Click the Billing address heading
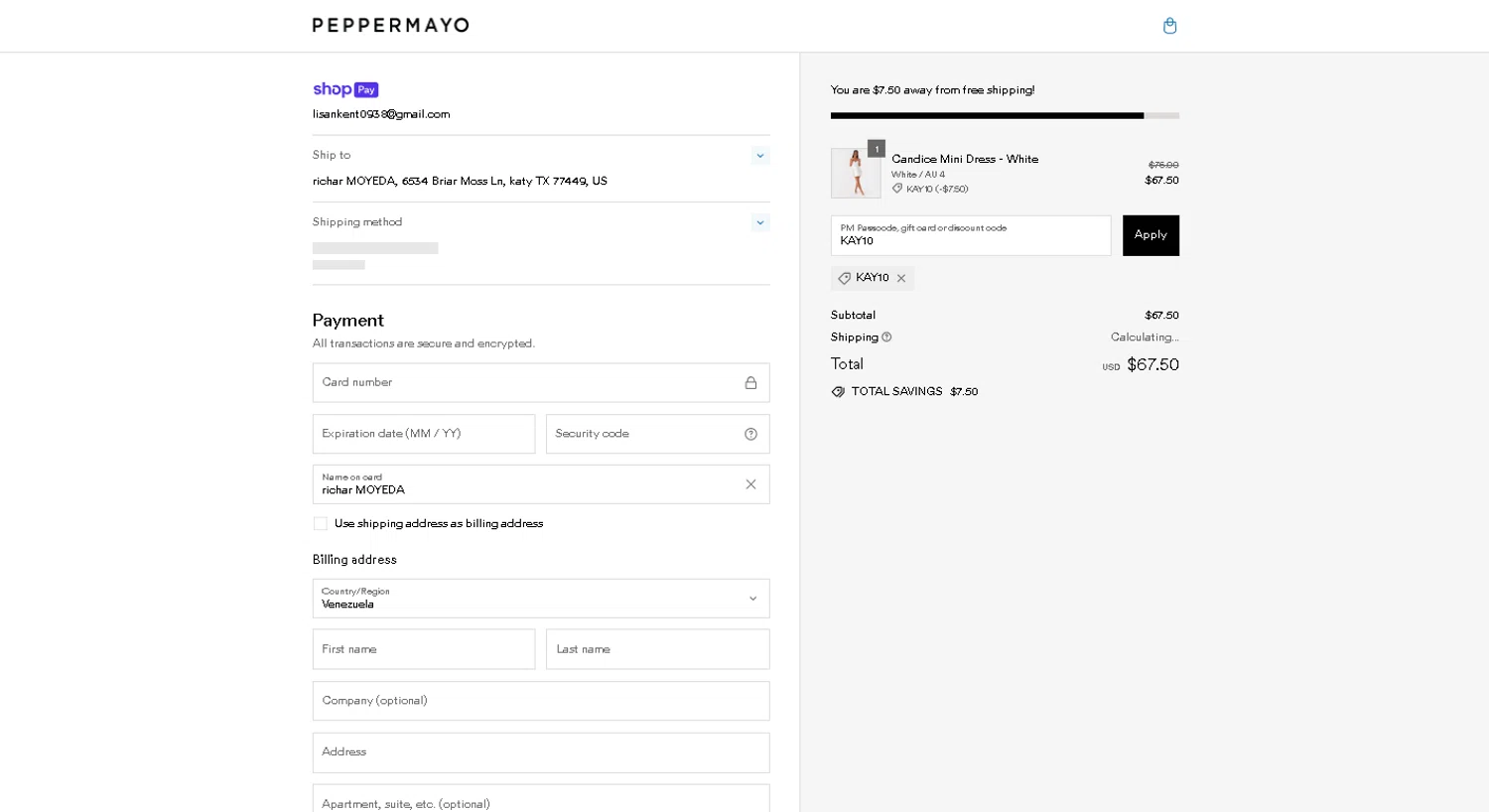 tap(354, 560)
